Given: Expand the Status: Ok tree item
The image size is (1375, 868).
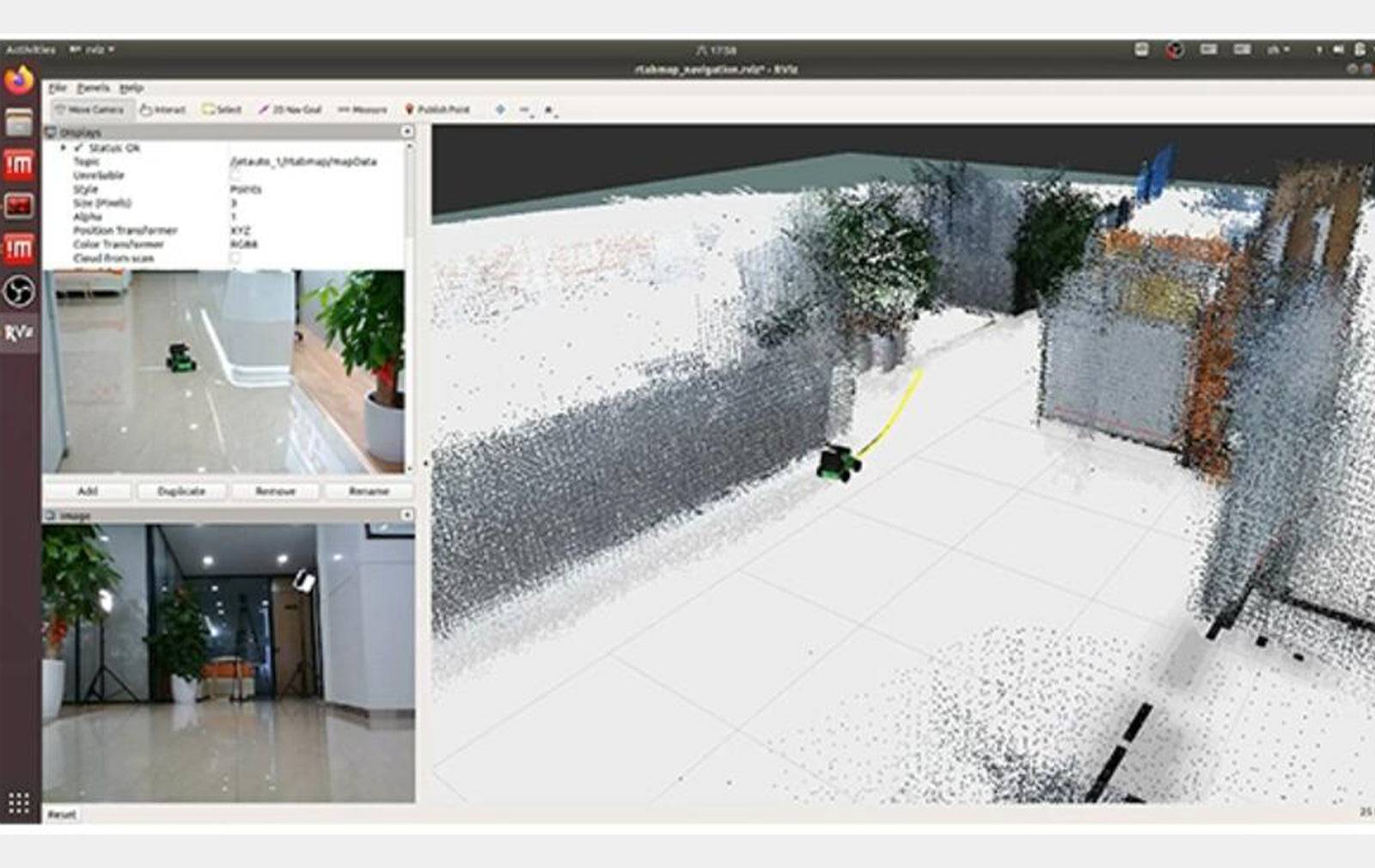Looking at the screenshot, I should pos(64,148).
